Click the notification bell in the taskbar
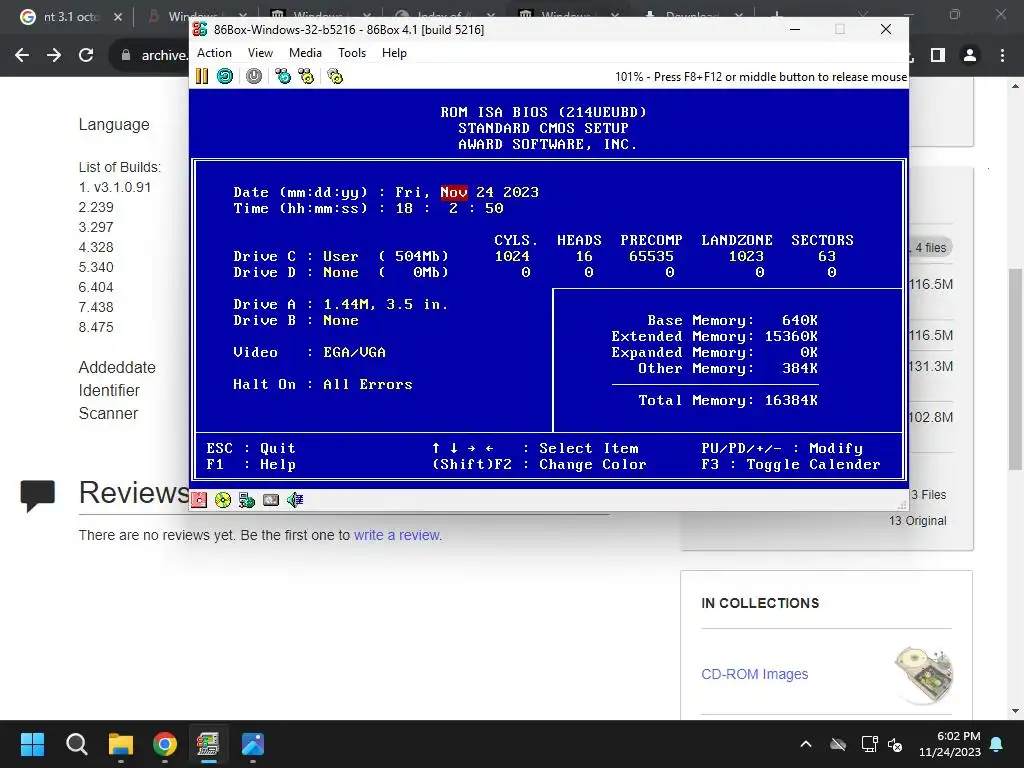Image resolution: width=1024 pixels, height=768 pixels. (997, 744)
